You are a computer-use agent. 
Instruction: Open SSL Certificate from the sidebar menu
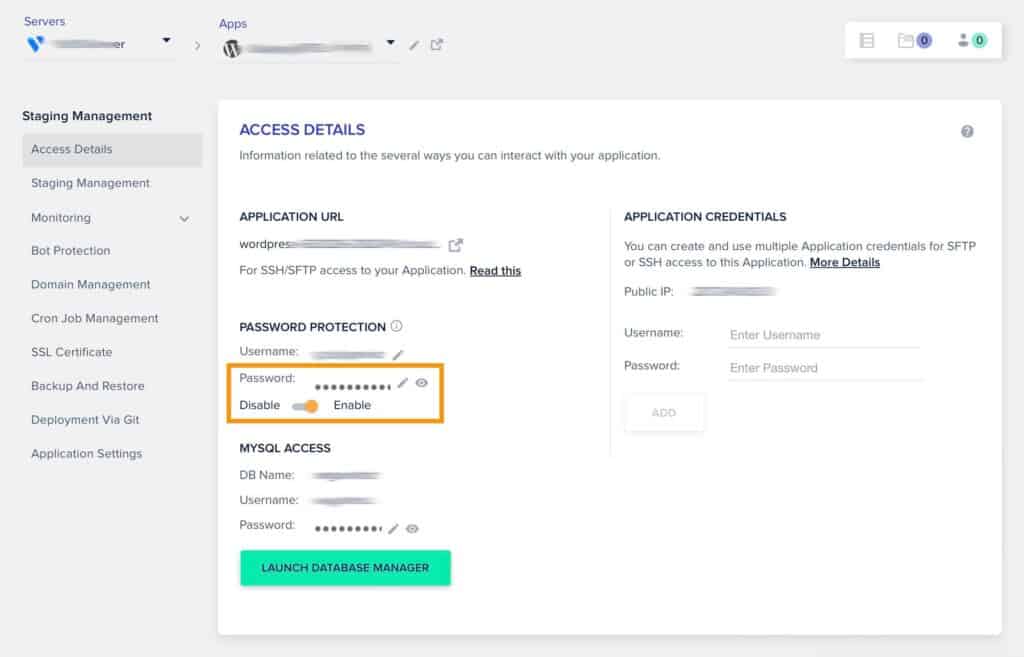(70, 352)
